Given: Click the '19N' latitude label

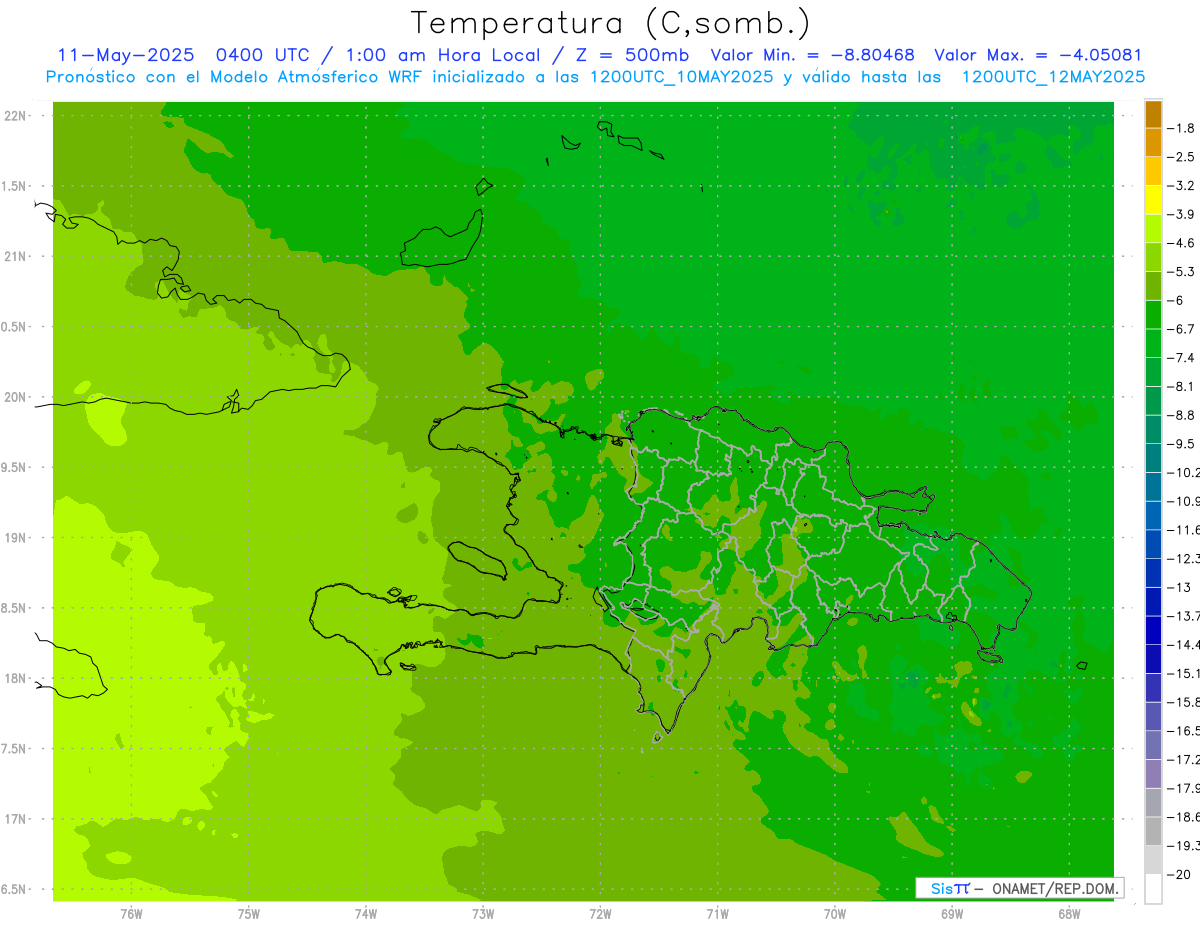Looking at the screenshot, I should coord(16,537).
